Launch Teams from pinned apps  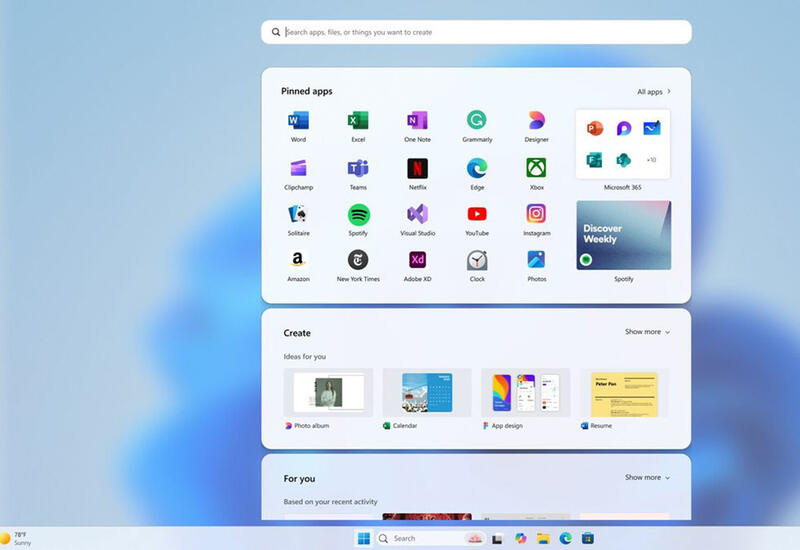point(358,168)
